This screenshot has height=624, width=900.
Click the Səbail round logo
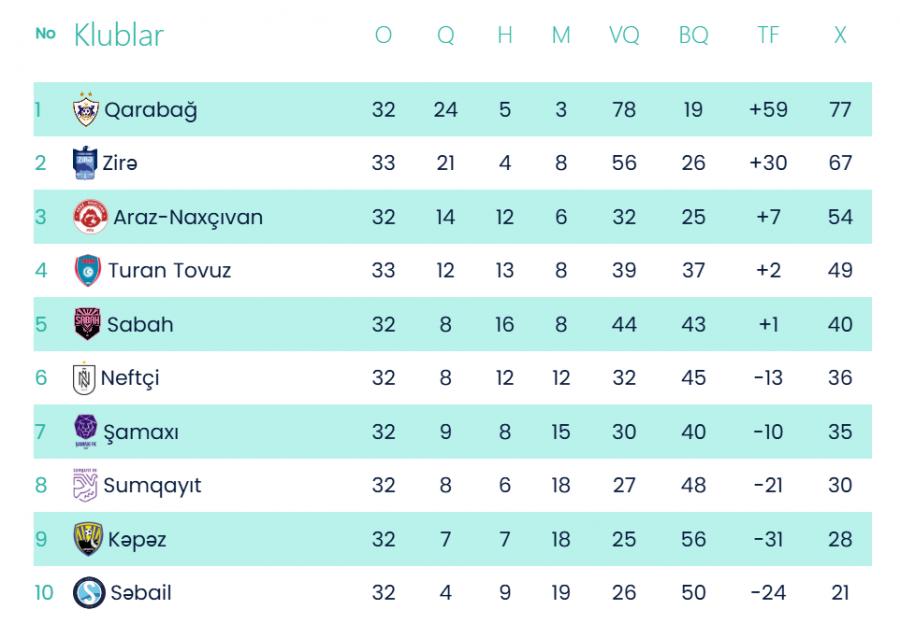[x=89, y=592]
